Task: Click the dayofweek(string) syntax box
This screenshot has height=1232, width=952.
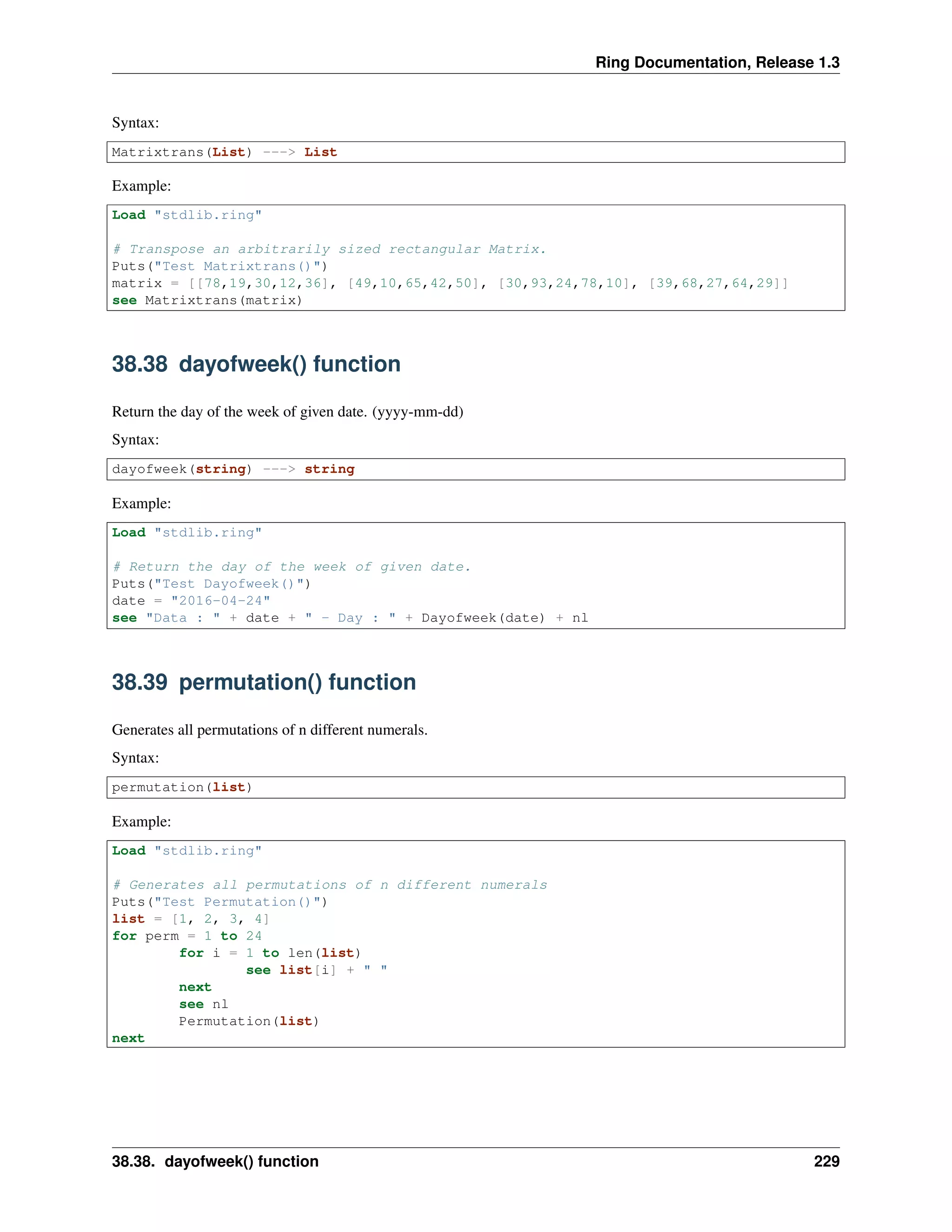Action: 475,470
